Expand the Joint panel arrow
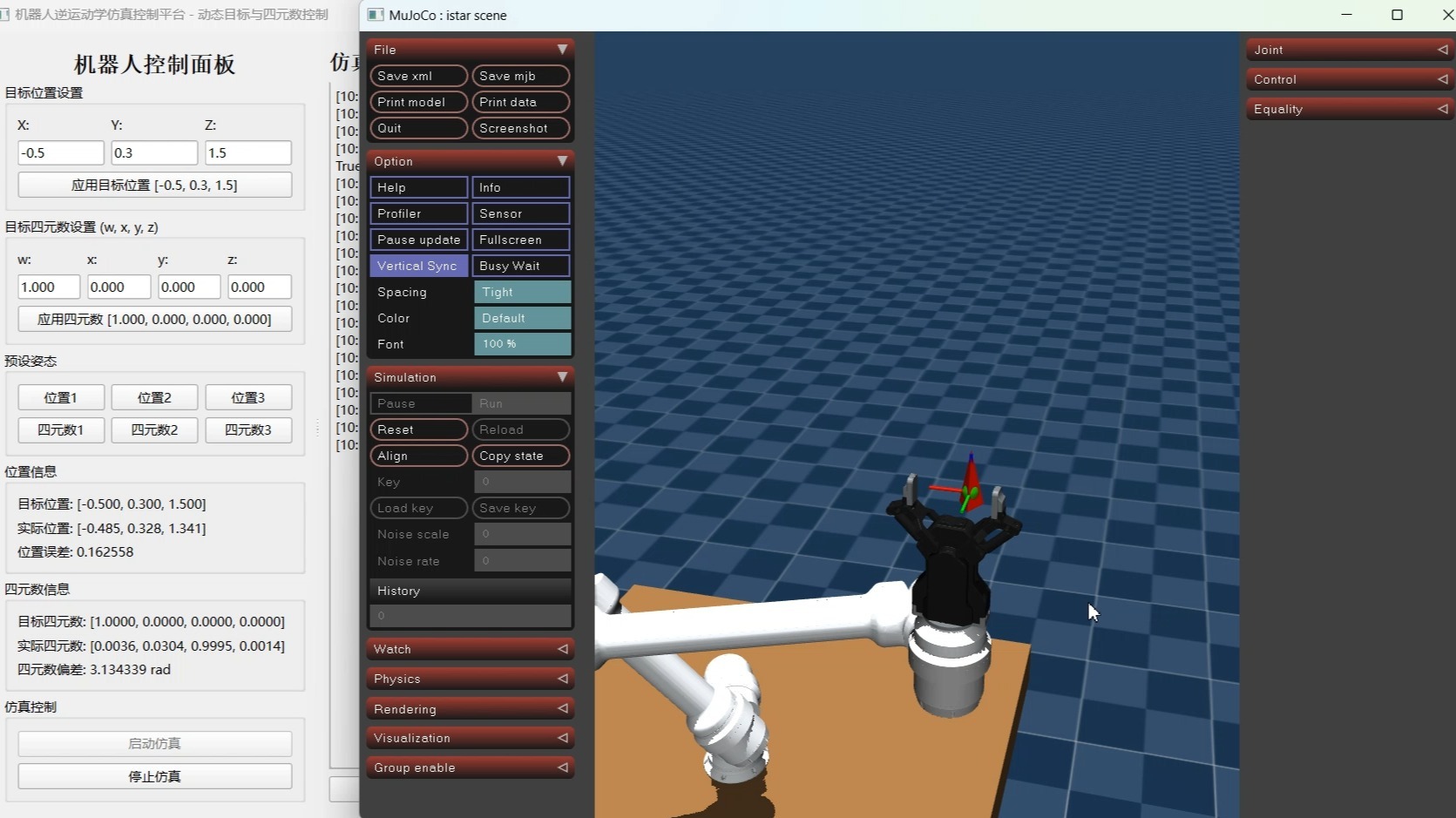The height and width of the screenshot is (818, 1456). (1442, 50)
